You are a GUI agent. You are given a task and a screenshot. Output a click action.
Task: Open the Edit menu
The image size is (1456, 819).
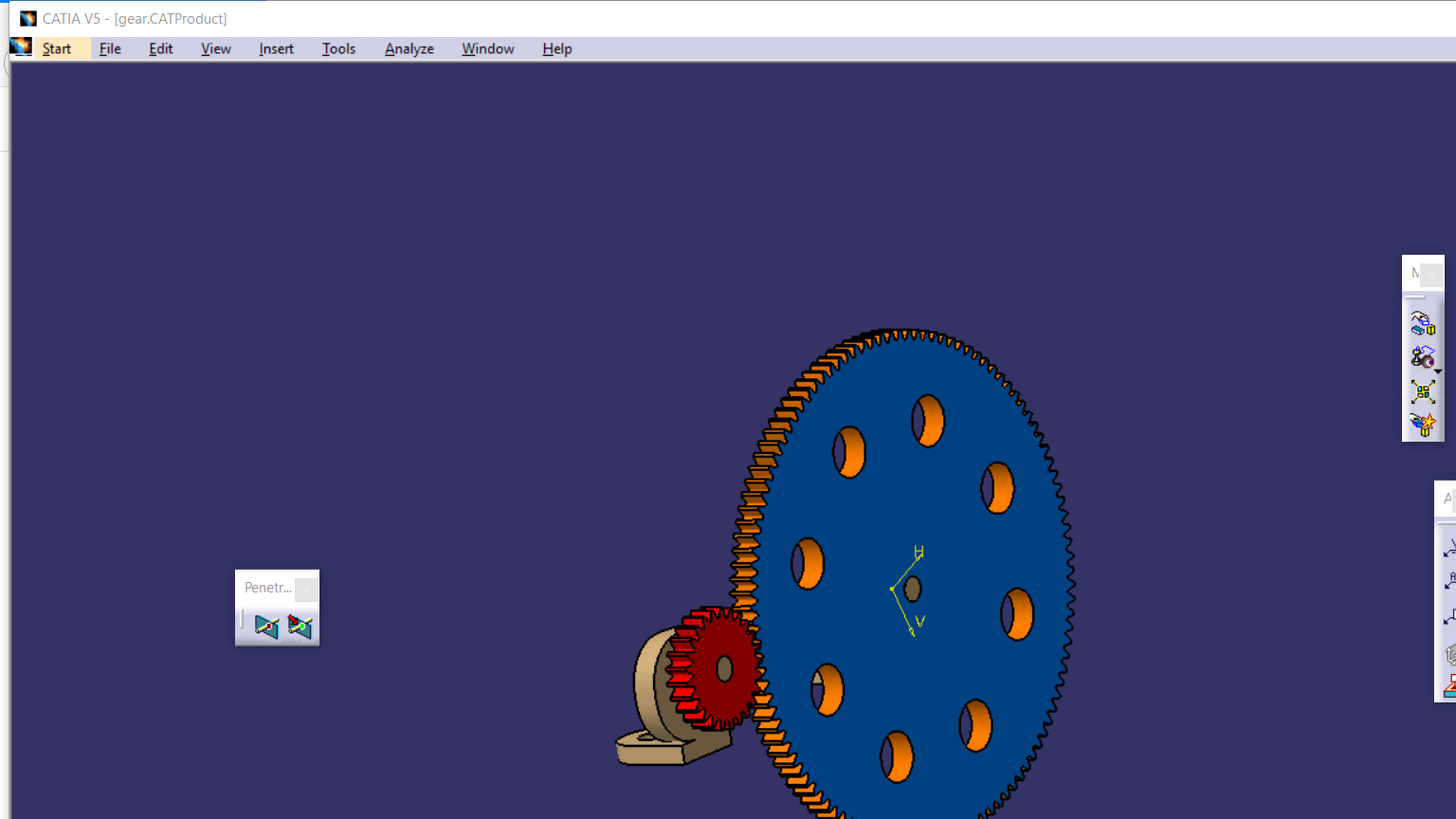tap(161, 48)
